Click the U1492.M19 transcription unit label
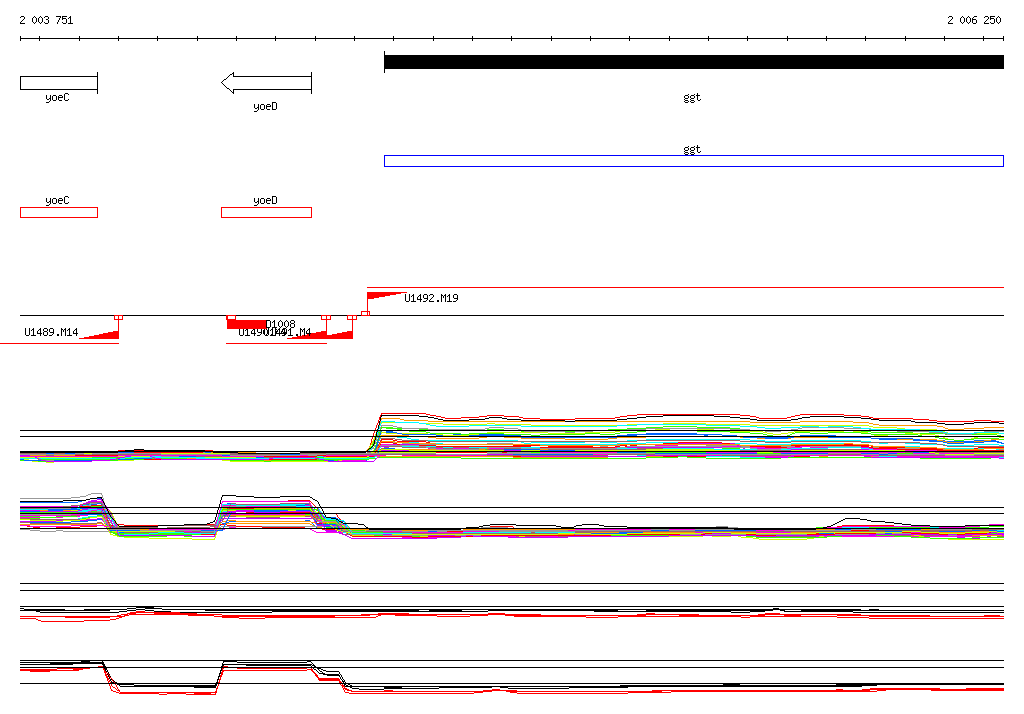The image size is (1024, 714). [x=431, y=298]
